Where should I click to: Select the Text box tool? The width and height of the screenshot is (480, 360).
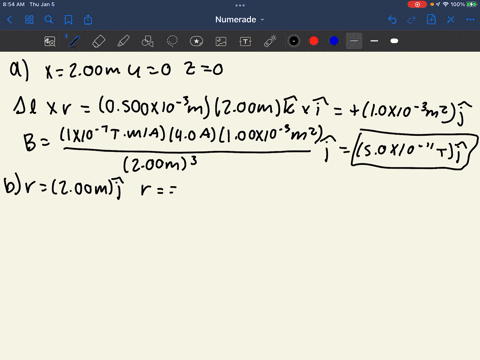point(245,41)
